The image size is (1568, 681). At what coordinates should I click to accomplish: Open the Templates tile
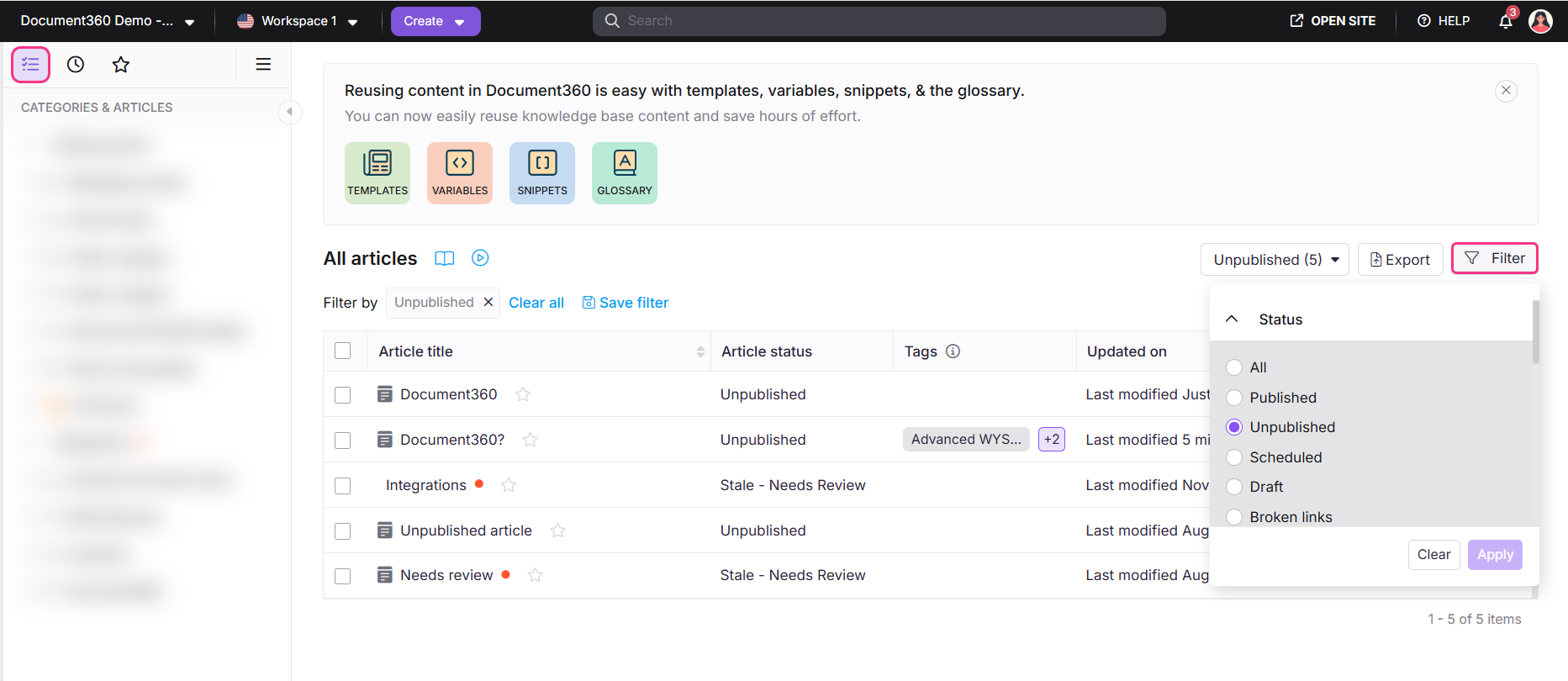pos(377,173)
